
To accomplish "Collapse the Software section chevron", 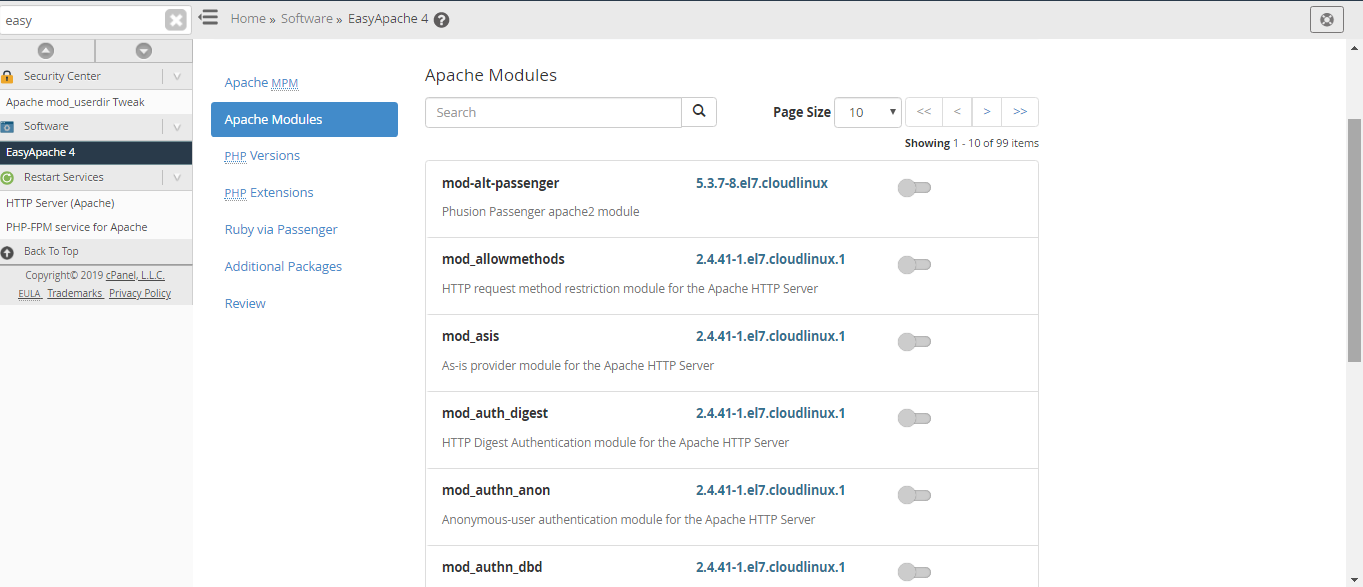I will pyautogui.click(x=177, y=127).
